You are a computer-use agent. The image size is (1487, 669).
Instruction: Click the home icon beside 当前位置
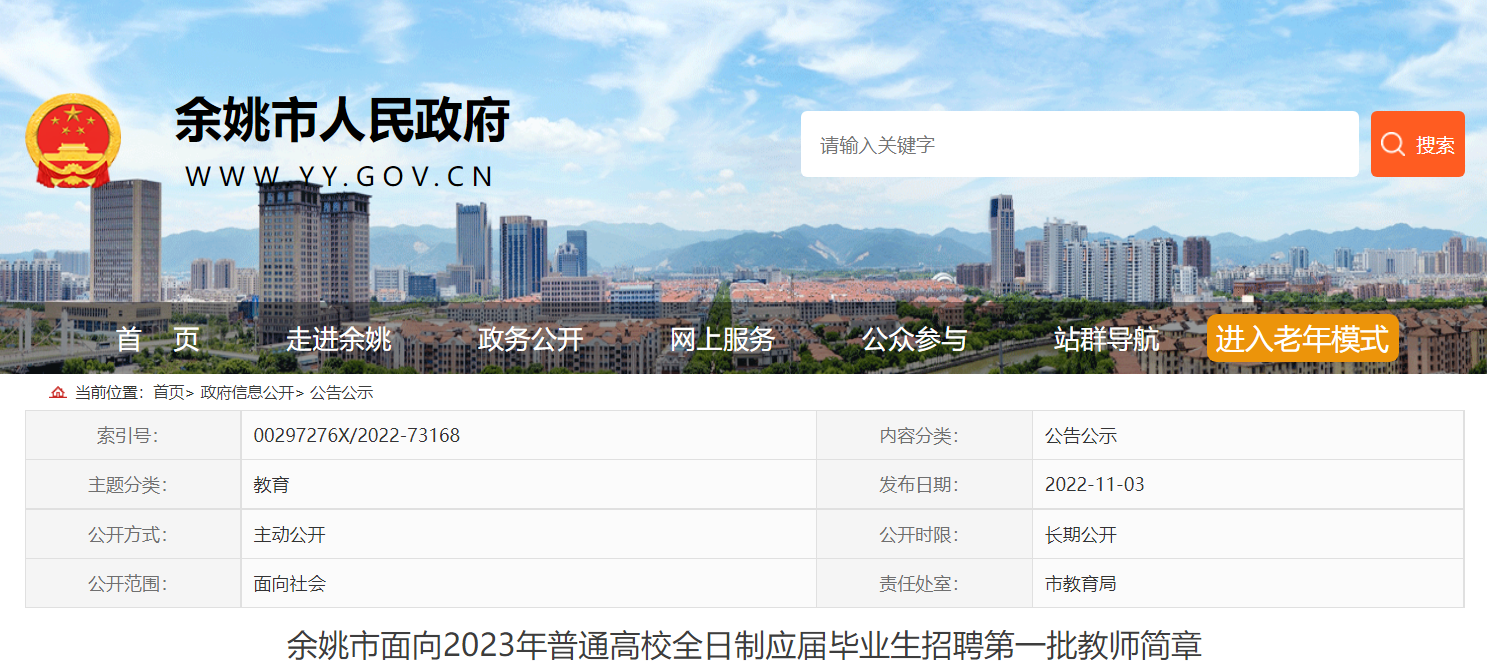pos(58,393)
